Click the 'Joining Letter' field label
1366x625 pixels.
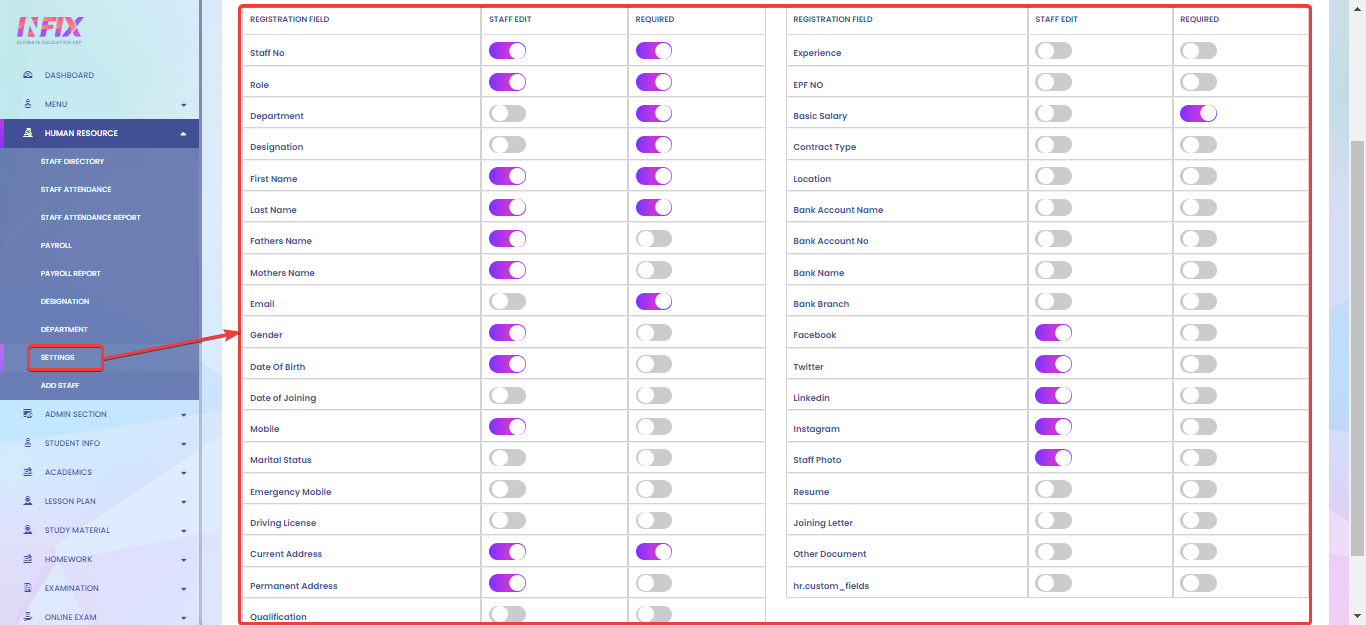(823, 523)
